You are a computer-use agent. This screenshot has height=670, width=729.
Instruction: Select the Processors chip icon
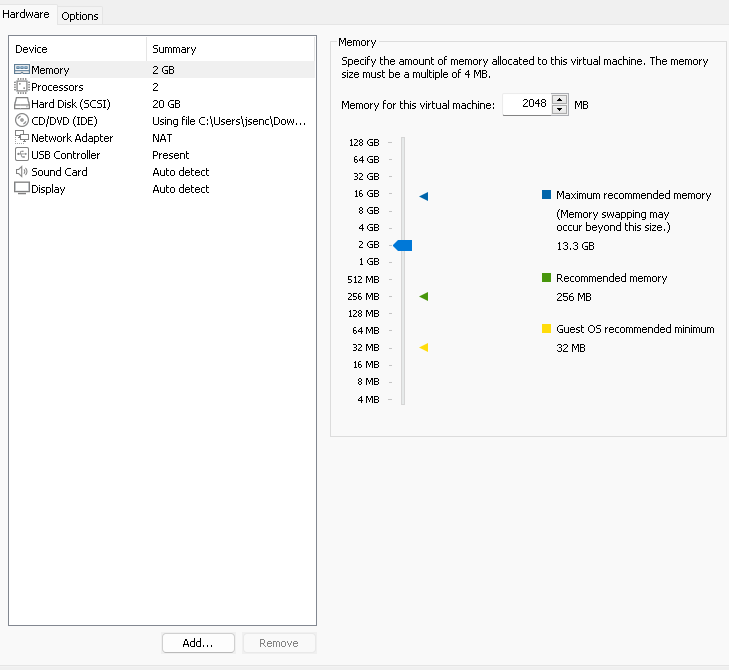(x=22, y=86)
